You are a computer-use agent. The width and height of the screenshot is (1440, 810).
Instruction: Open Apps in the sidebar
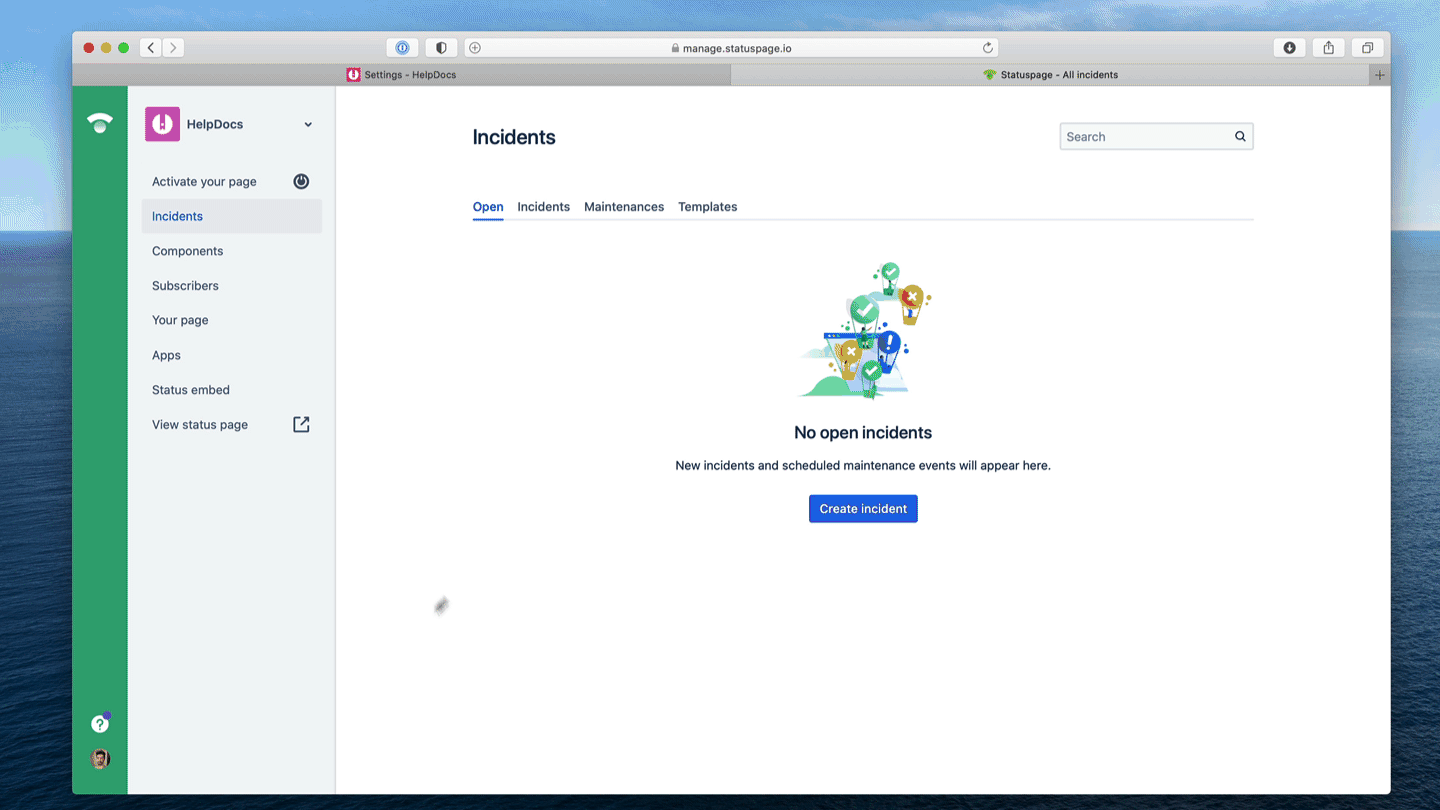pyautogui.click(x=231, y=355)
